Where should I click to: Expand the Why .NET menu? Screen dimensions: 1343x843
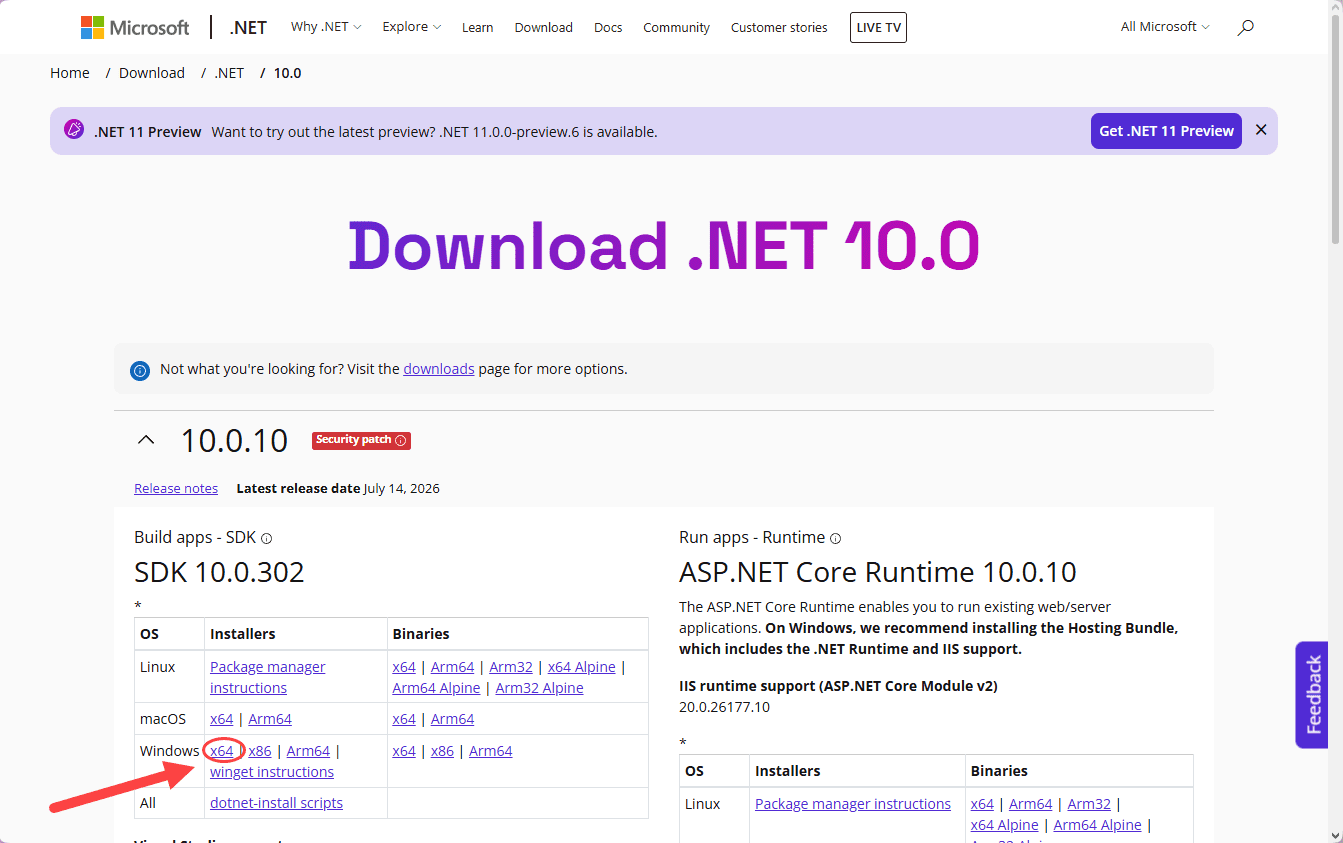tap(326, 27)
